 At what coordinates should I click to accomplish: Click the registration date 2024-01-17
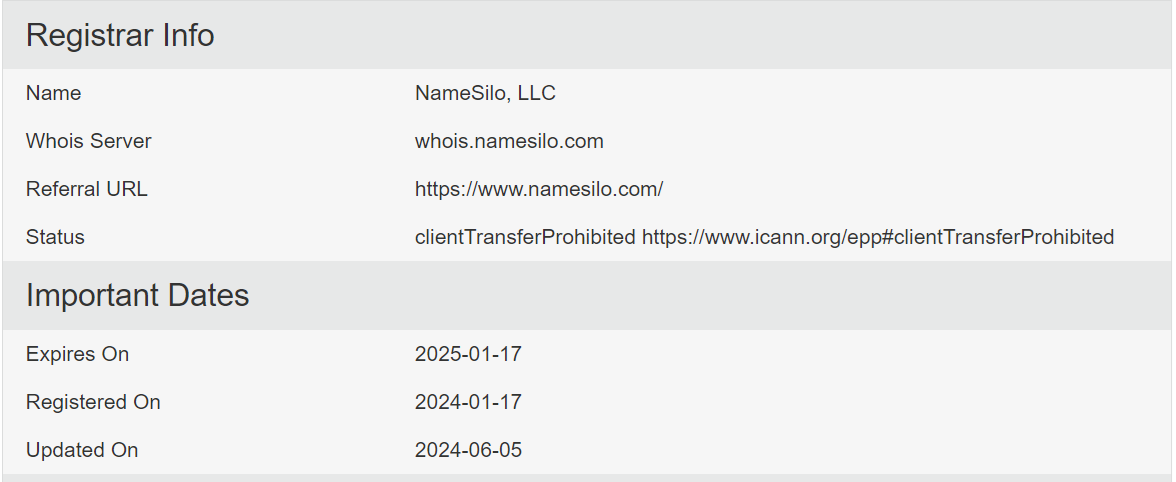pos(468,402)
